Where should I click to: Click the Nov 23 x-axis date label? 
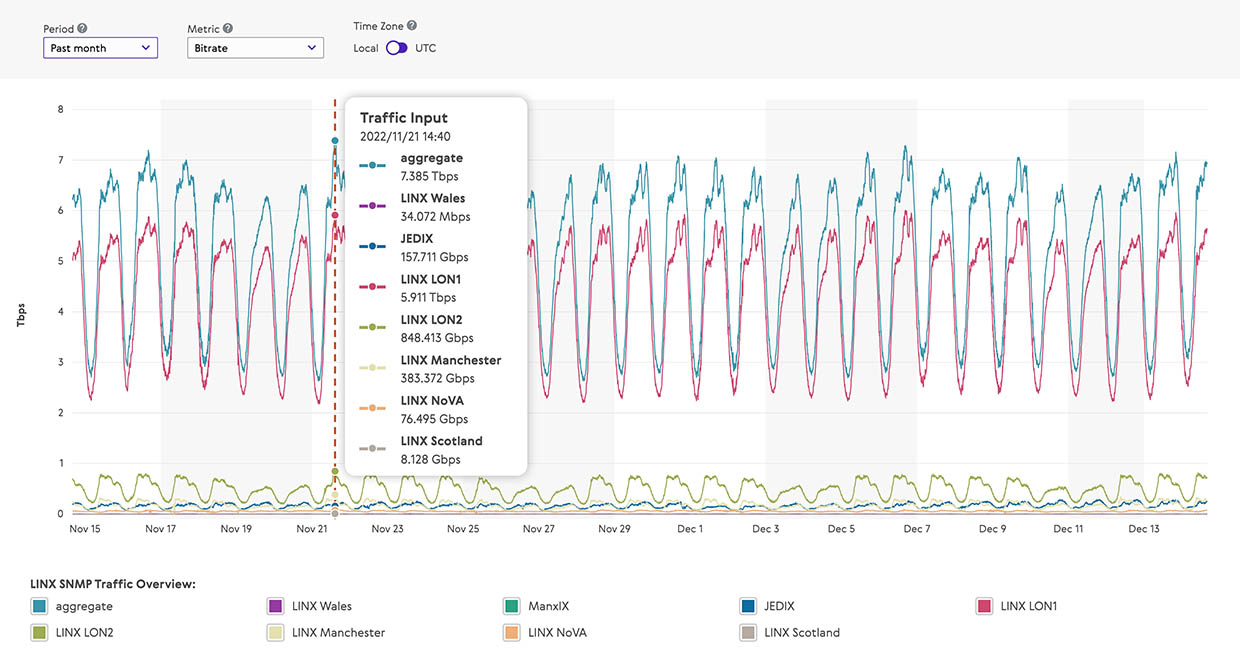tap(388, 529)
